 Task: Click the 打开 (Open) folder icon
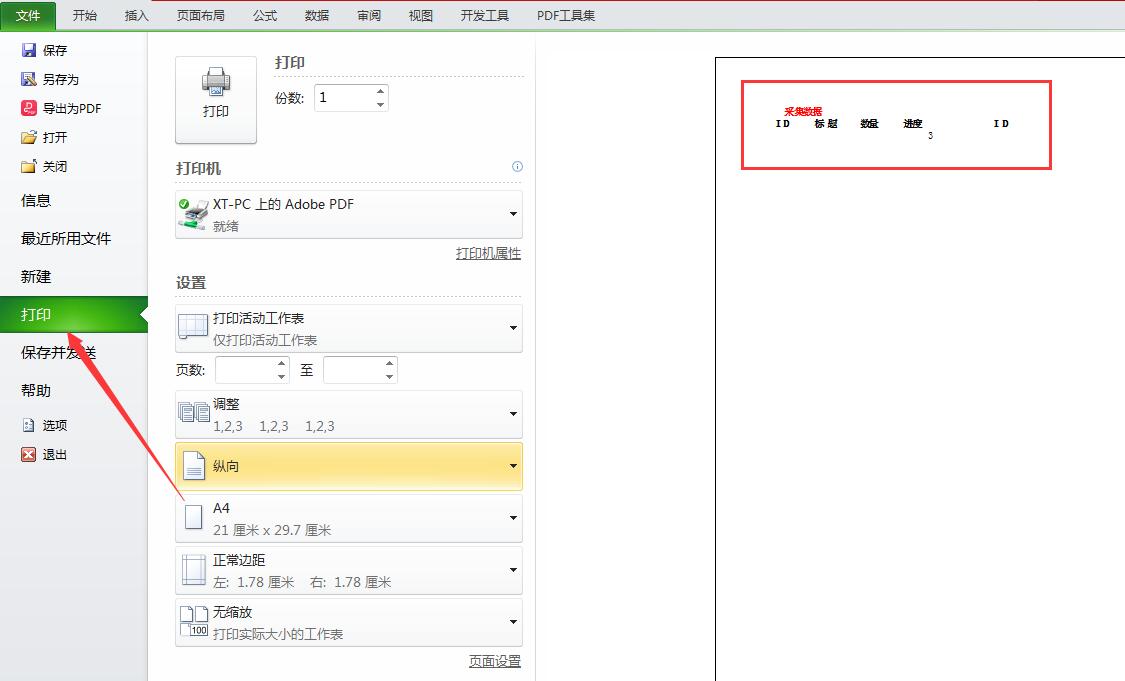(26, 137)
